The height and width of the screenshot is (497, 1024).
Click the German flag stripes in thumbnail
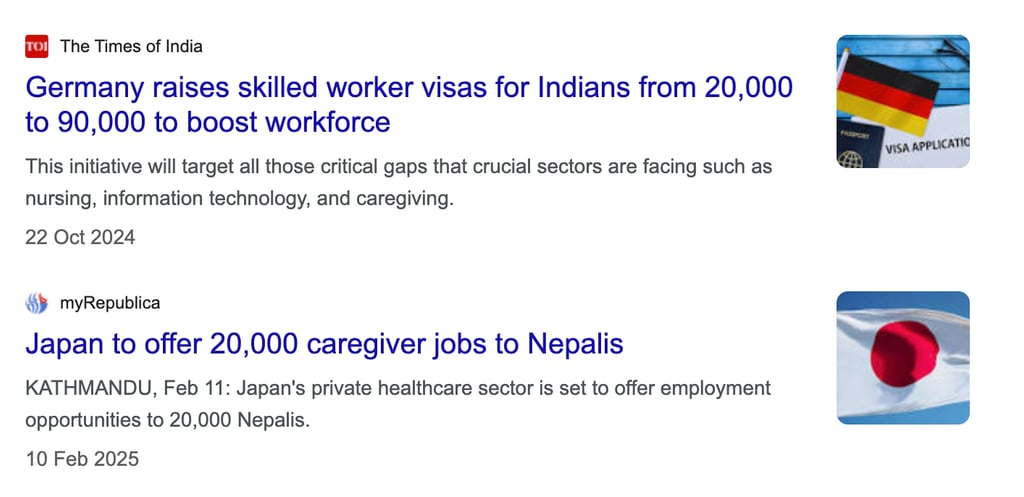(x=888, y=95)
